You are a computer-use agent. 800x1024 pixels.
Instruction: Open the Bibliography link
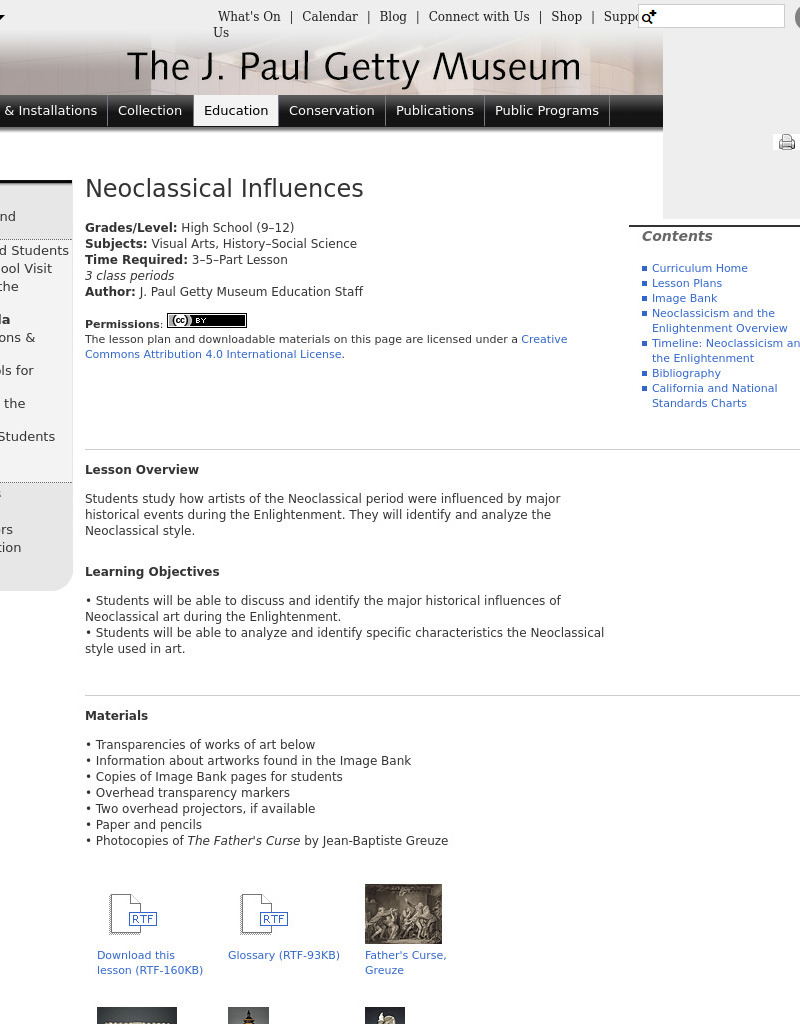coord(686,373)
